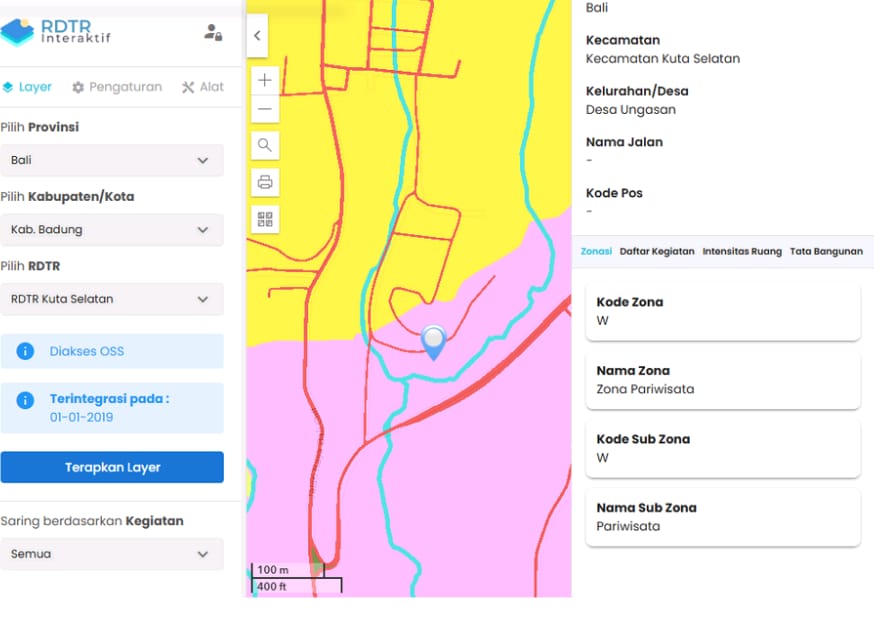Click the Kode Zona card
874x629 pixels.
pos(723,312)
